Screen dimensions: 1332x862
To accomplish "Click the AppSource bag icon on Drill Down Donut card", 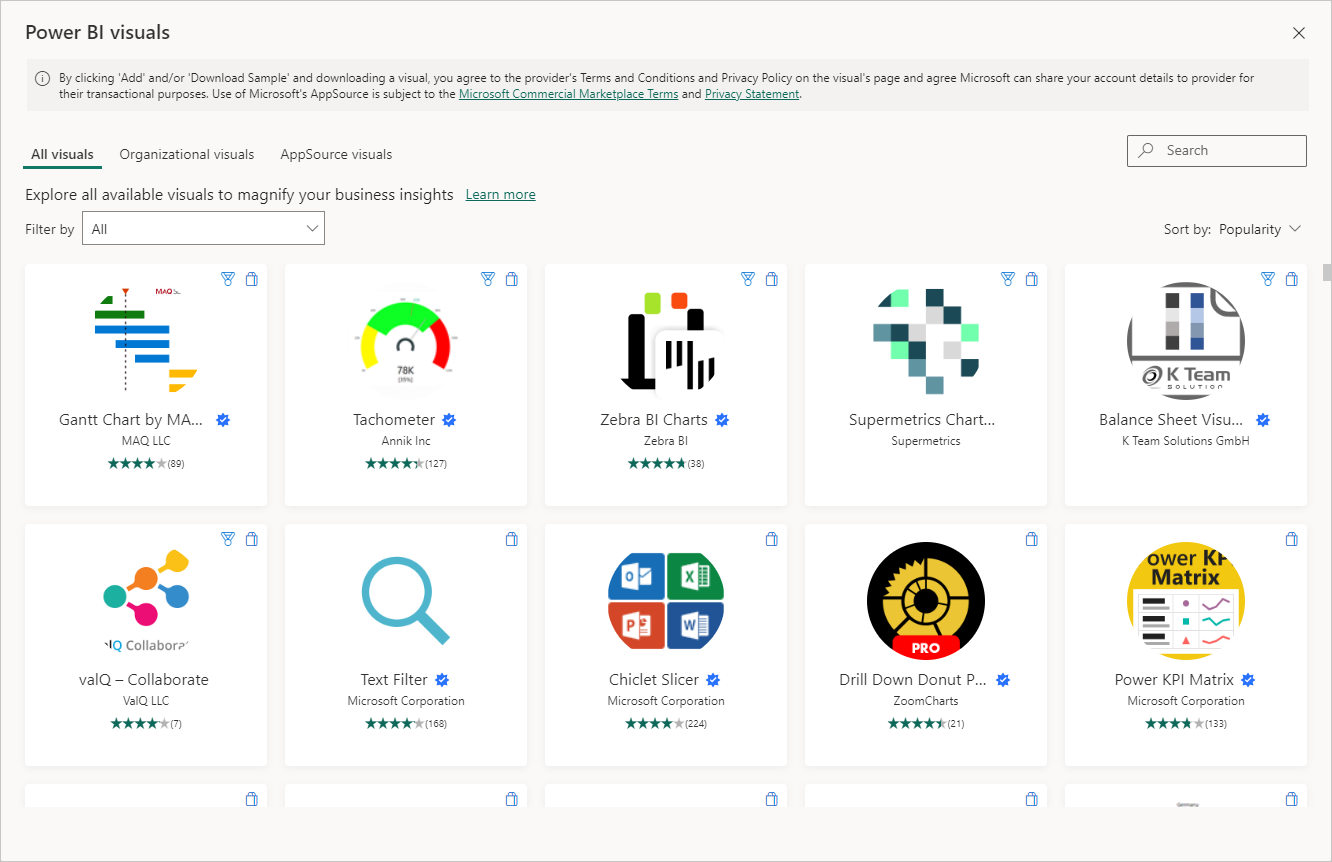I will (x=1032, y=539).
